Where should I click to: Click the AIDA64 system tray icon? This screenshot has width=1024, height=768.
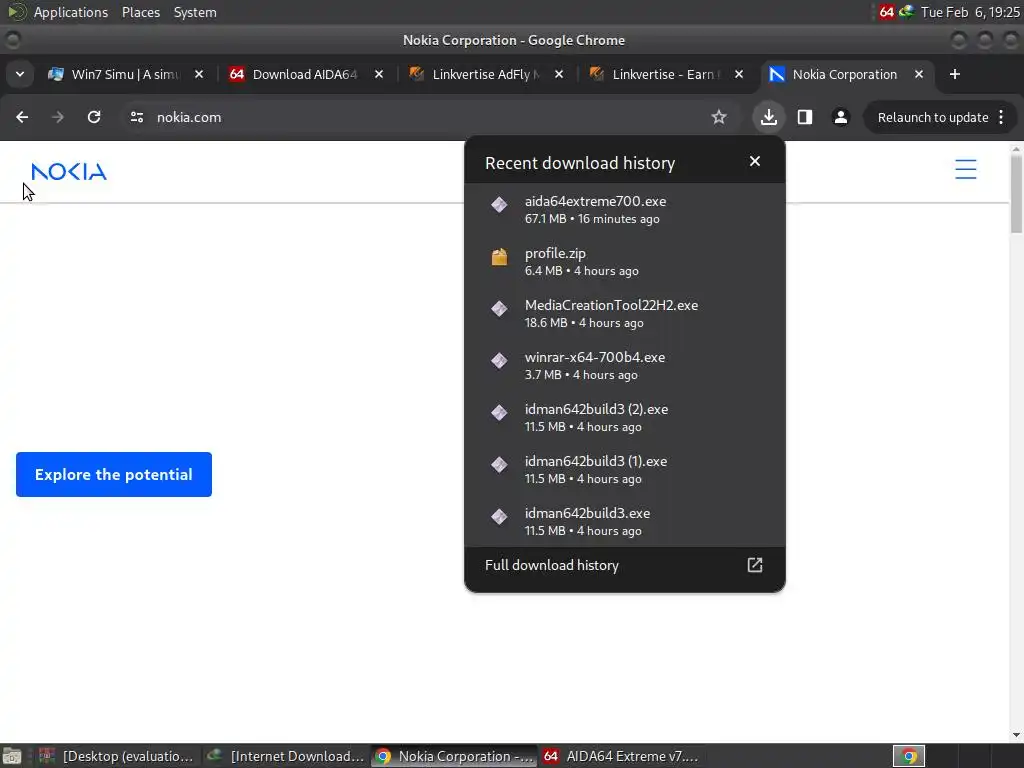click(886, 12)
